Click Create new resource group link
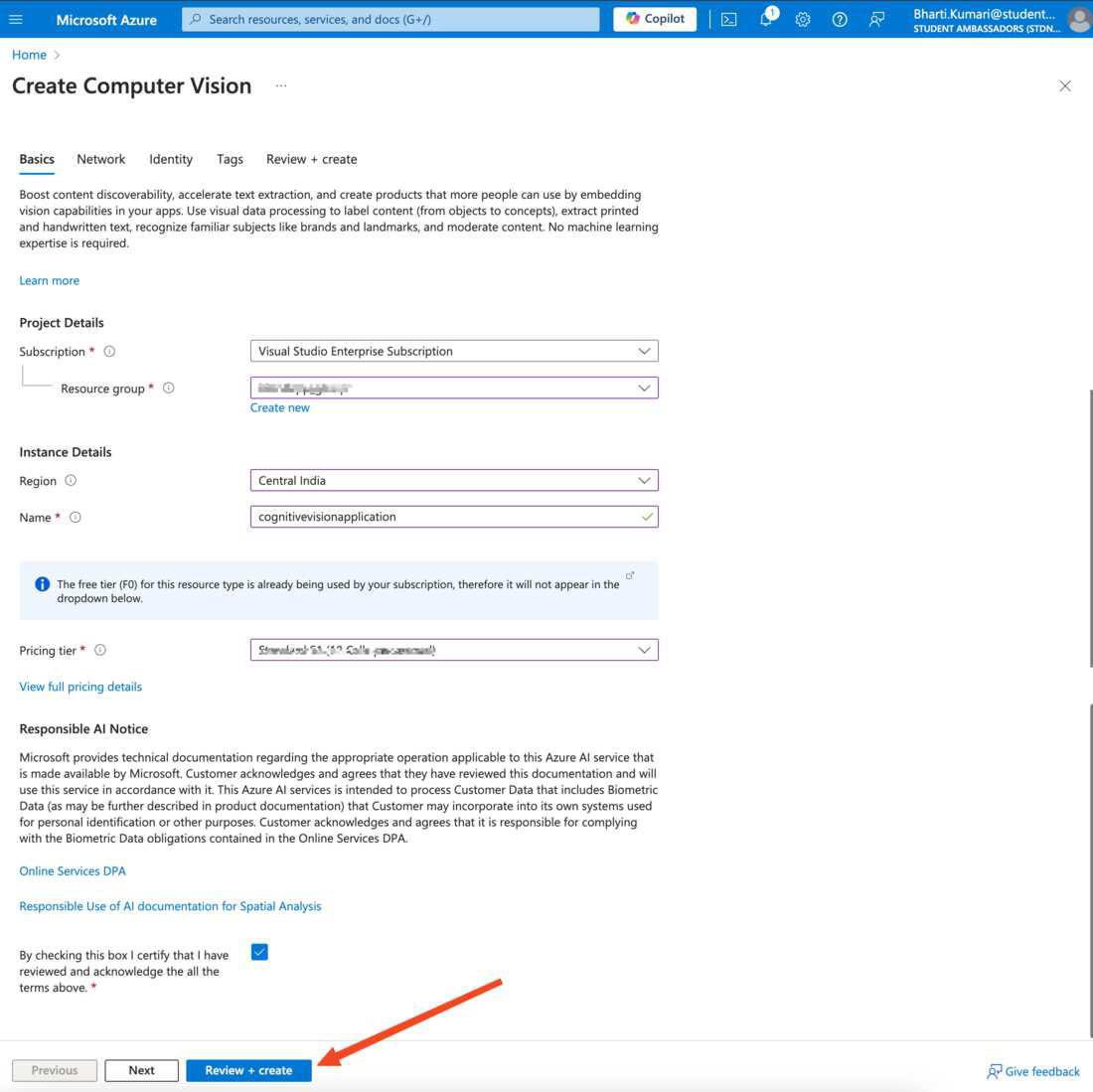This screenshot has height=1092, width=1093. coord(279,407)
